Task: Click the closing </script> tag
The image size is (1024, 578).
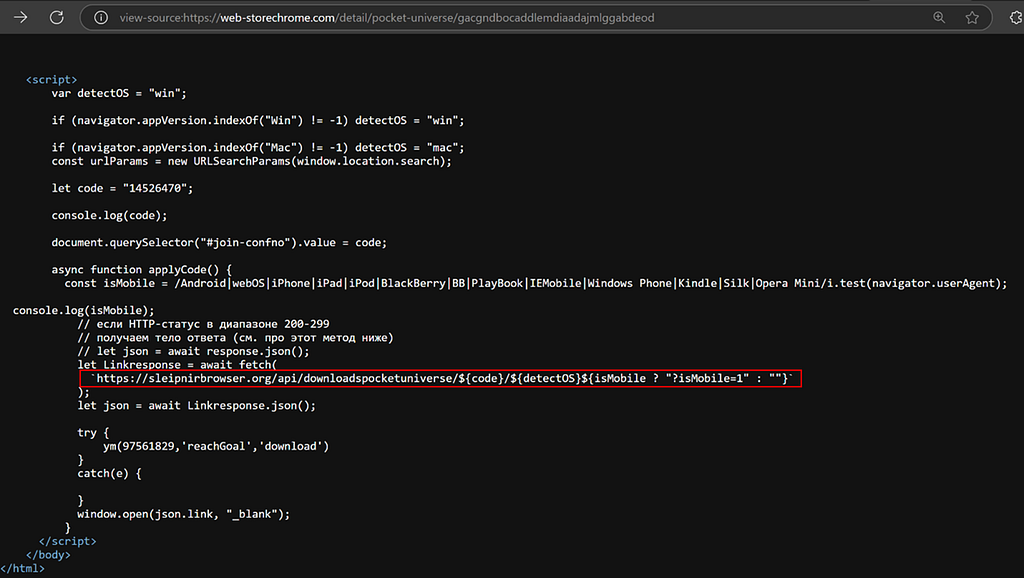Action: click(x=67, y=541)
